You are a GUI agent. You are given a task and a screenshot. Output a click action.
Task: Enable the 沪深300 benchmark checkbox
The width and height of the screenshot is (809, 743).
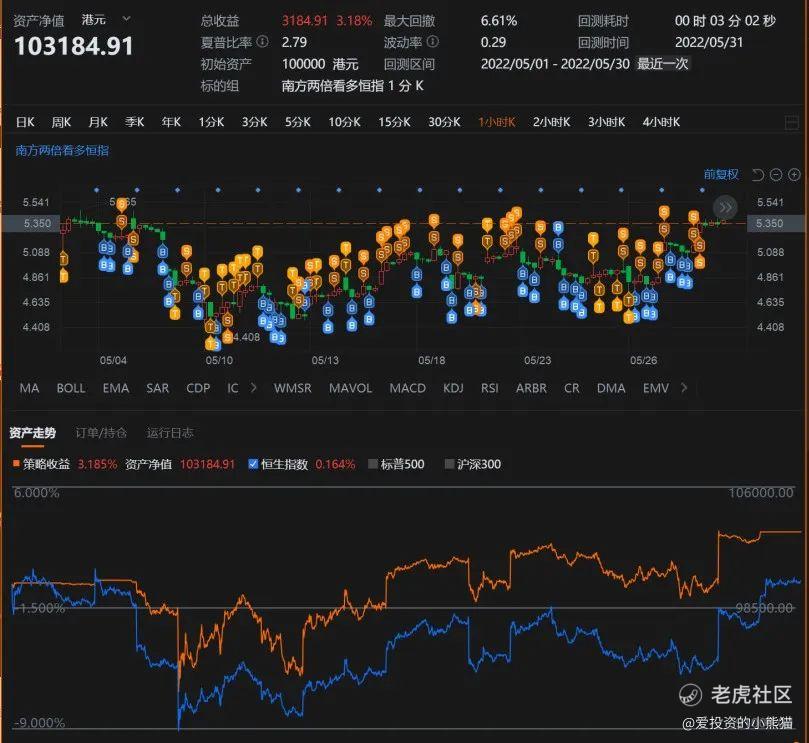pyautogui.click(x=449, y=464)
